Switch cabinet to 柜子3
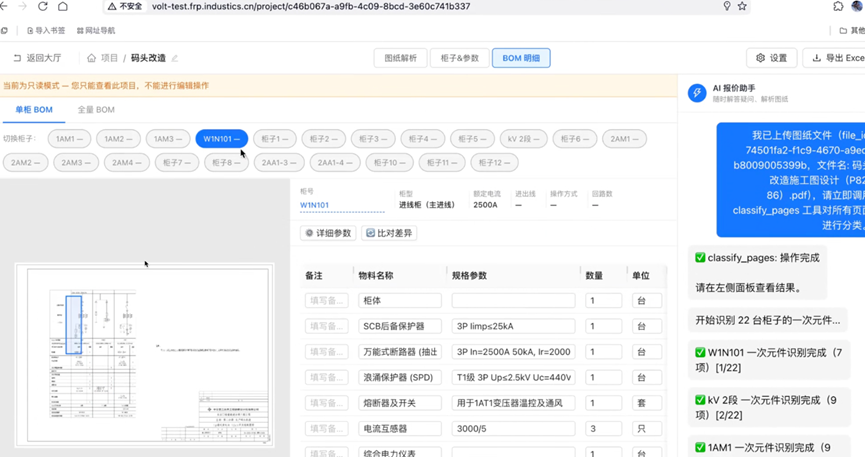865x457 pixels. 373,139
